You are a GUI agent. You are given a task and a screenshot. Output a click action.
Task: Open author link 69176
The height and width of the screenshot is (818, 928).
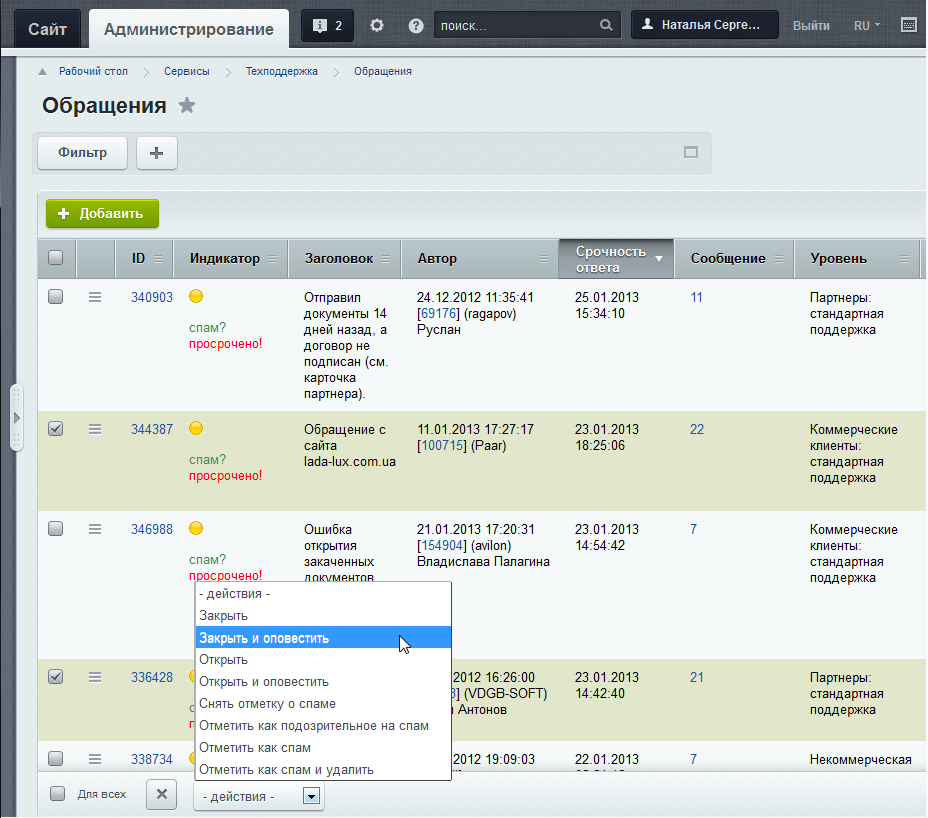tap(439, 313)
